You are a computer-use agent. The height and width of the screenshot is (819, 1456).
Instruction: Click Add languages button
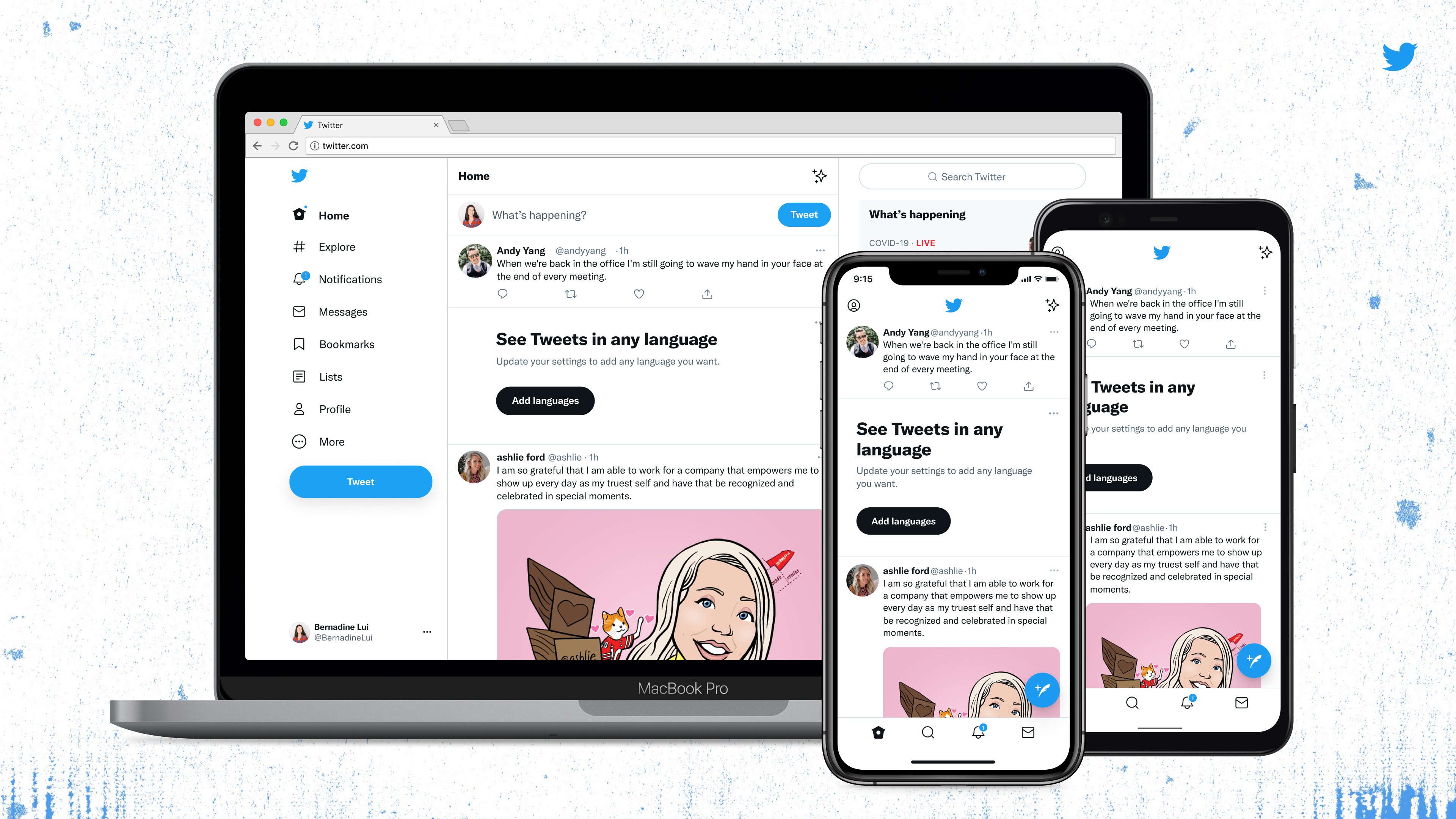click(546, 400)
